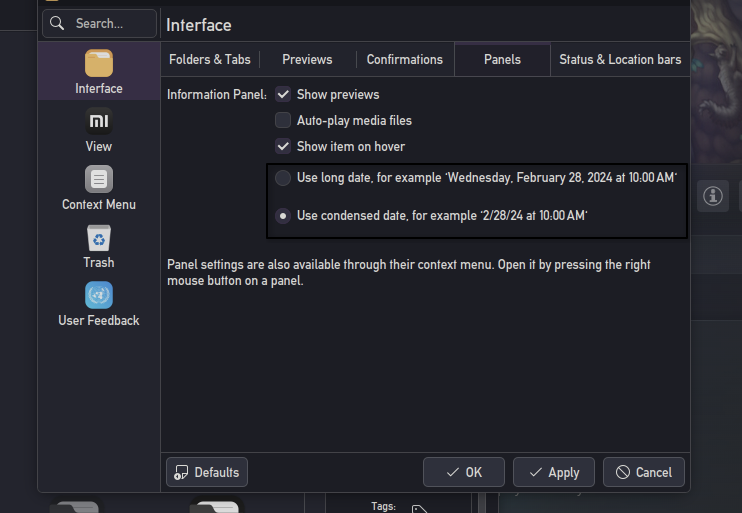The image size is (742, 513).
Task: Switch to the Folders & Tabs tab
Action: [x=210, y=60]
